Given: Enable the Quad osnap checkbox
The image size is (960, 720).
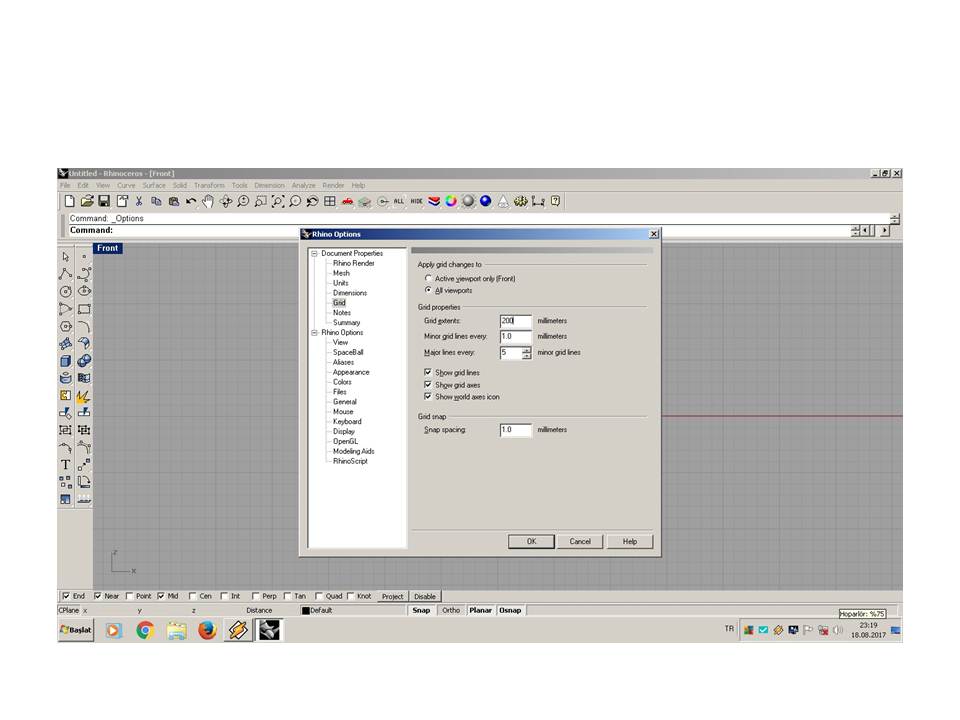Looking at the screenshot, I should coord(319,596).
